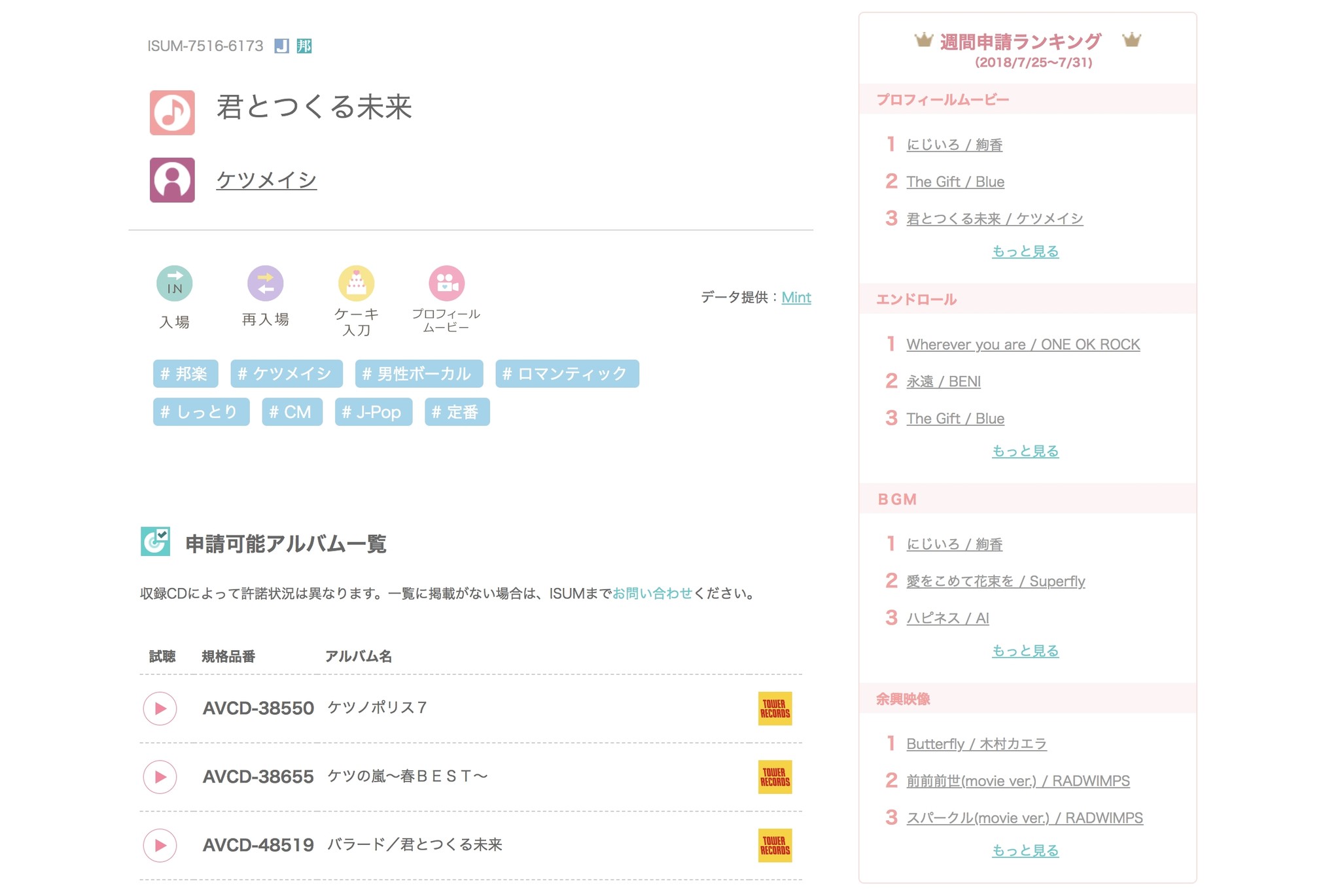
Task: Click もっと見る under BGM
Action: (1025, 651)
